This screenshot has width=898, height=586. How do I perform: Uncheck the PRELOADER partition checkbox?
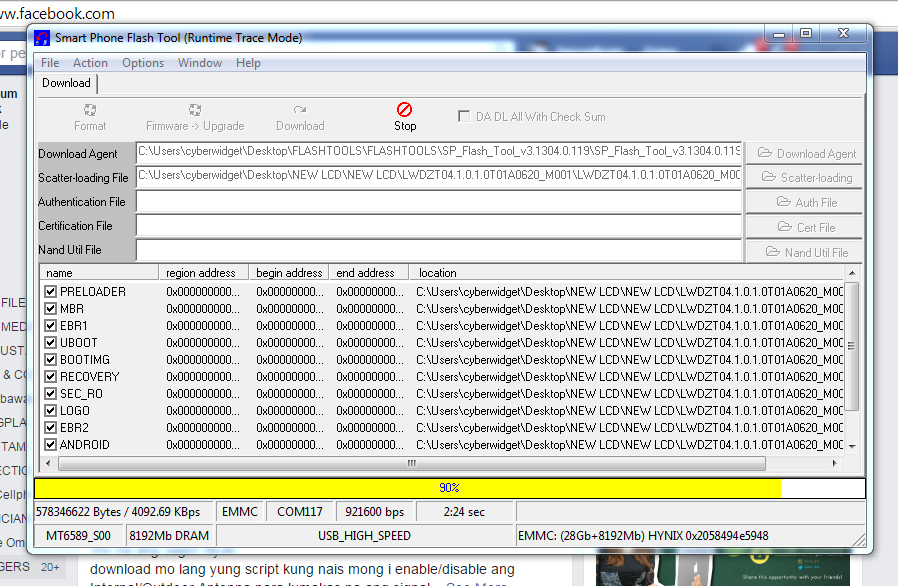coord(51,292)
